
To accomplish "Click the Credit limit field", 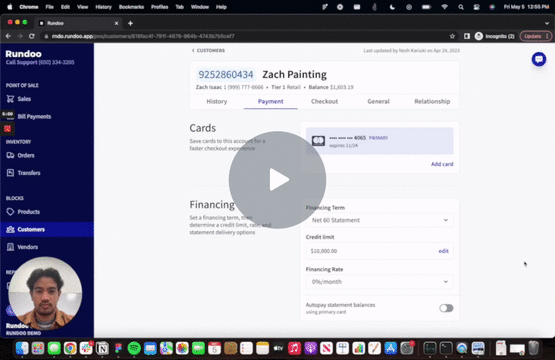I will (x=379, y=251).
